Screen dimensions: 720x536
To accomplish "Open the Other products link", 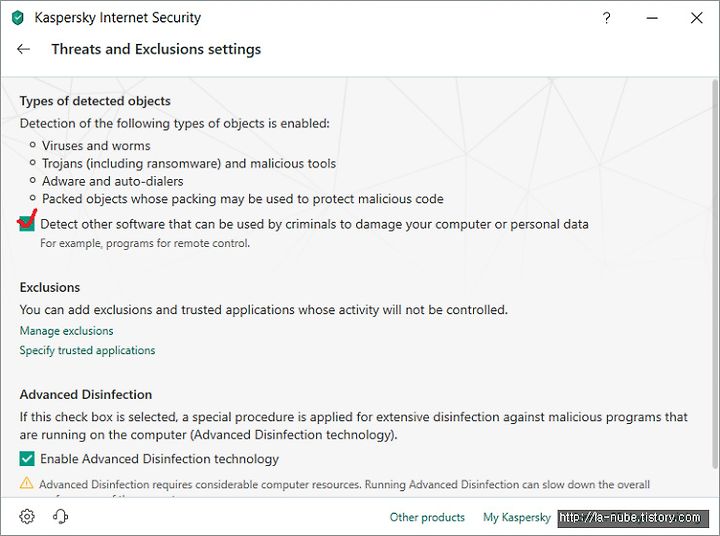I will tap(427, 517).
